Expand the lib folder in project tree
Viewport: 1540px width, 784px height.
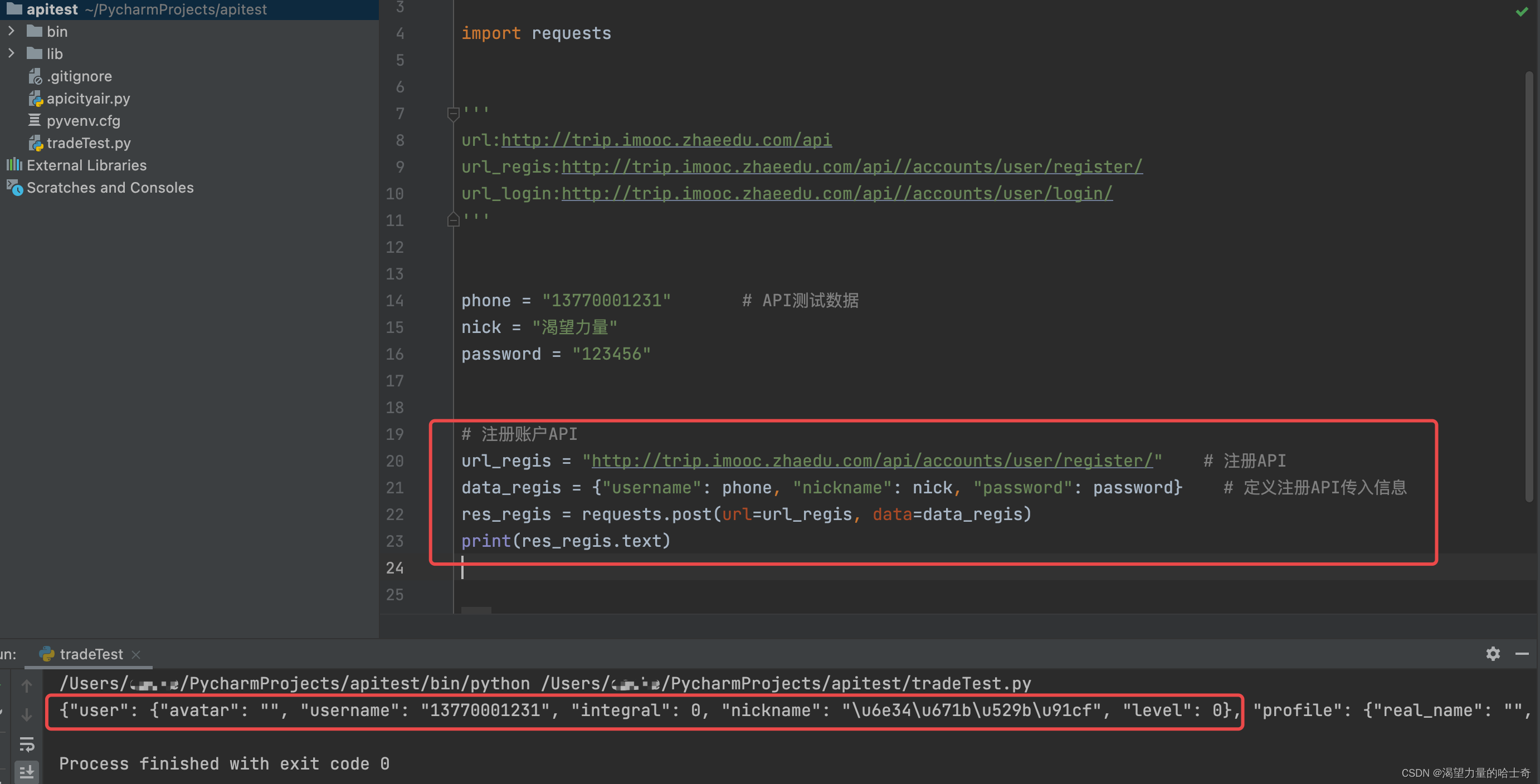(11, 53)
